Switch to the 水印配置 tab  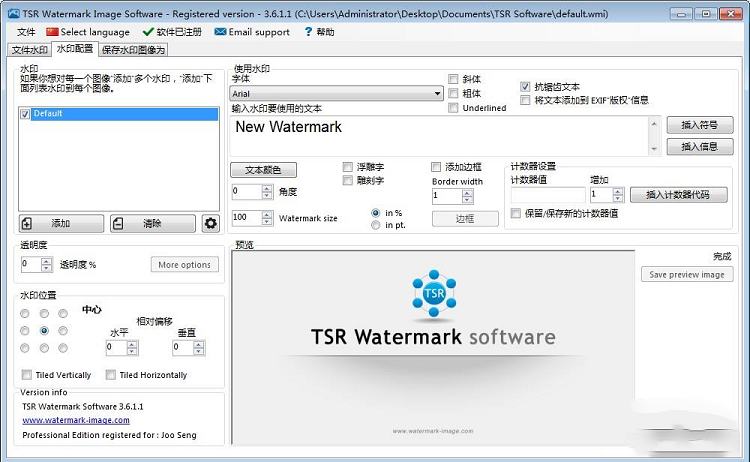click(75, 49)
